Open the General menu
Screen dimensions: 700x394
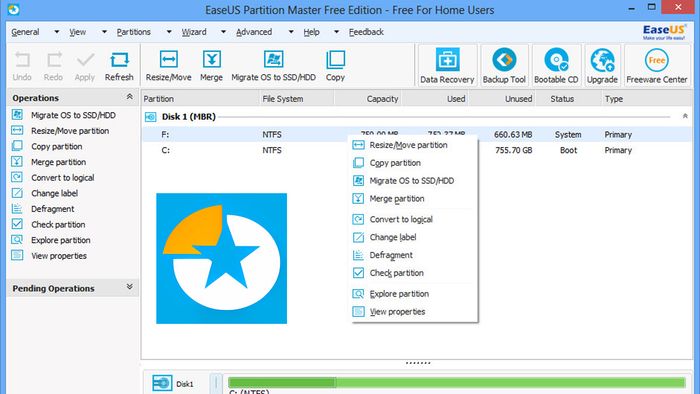[25, 32]
